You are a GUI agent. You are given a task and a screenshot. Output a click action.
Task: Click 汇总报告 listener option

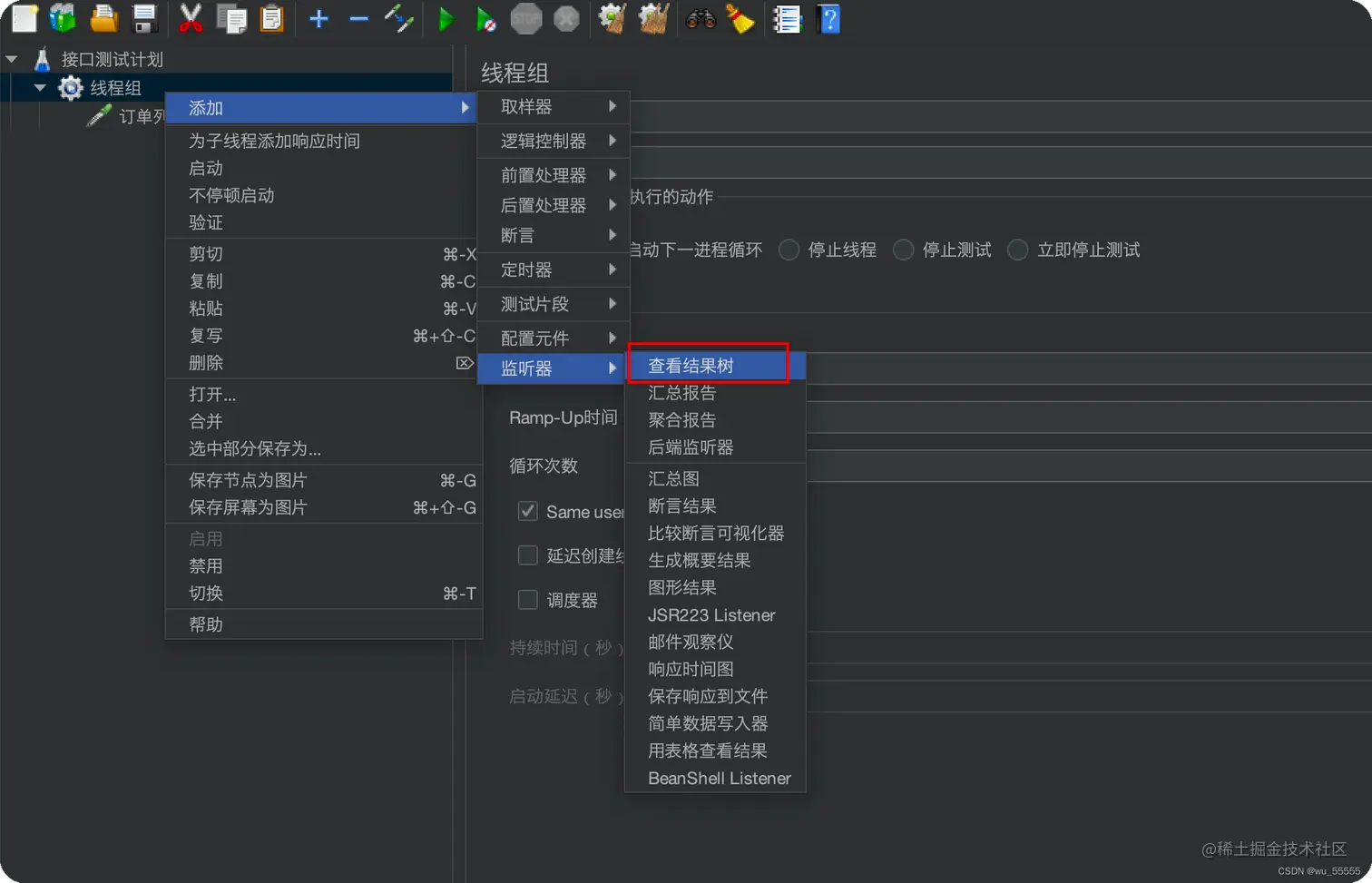[682, 392]
